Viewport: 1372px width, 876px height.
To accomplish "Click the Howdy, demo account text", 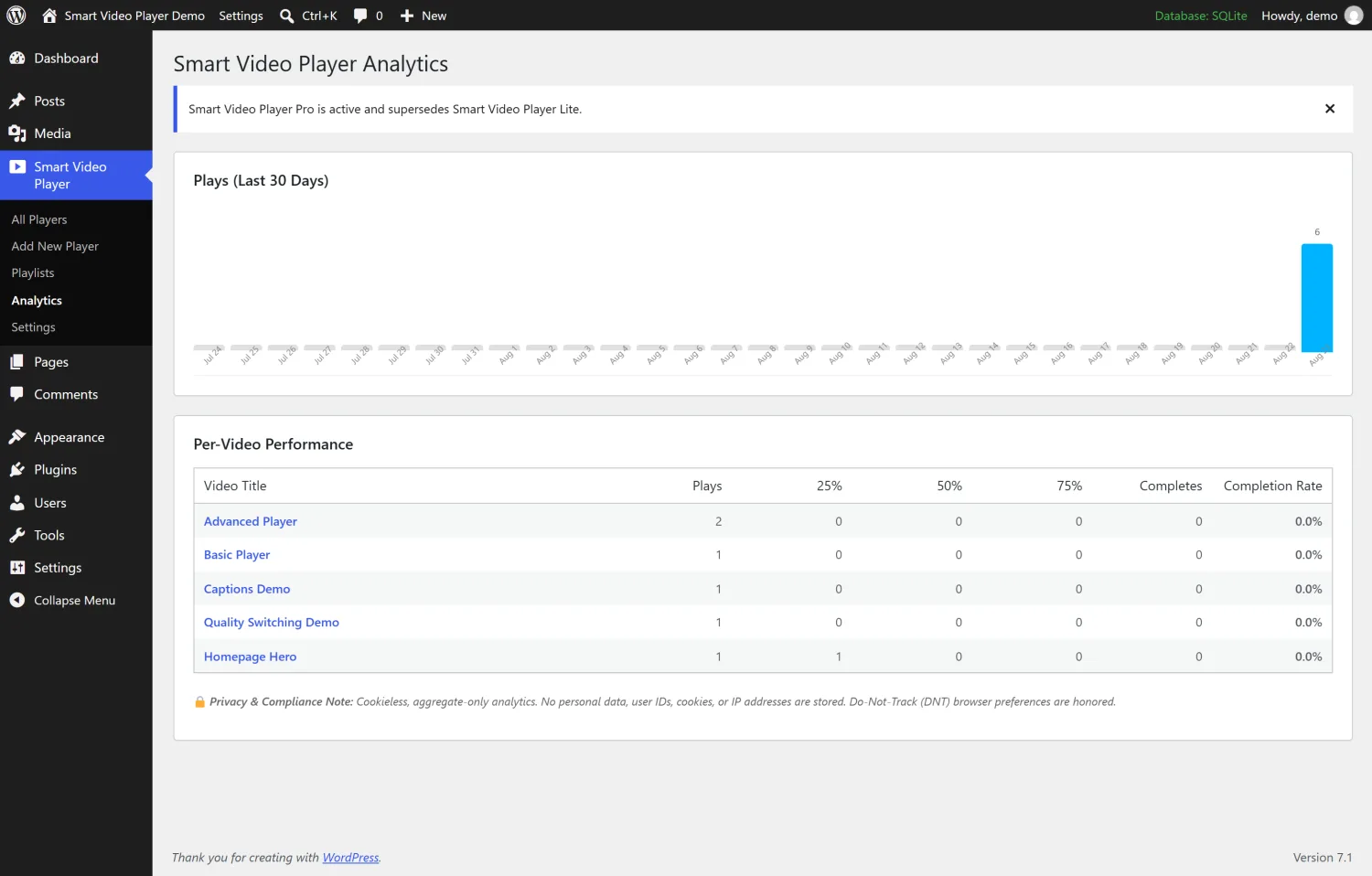I will (x=1299, y=16).
